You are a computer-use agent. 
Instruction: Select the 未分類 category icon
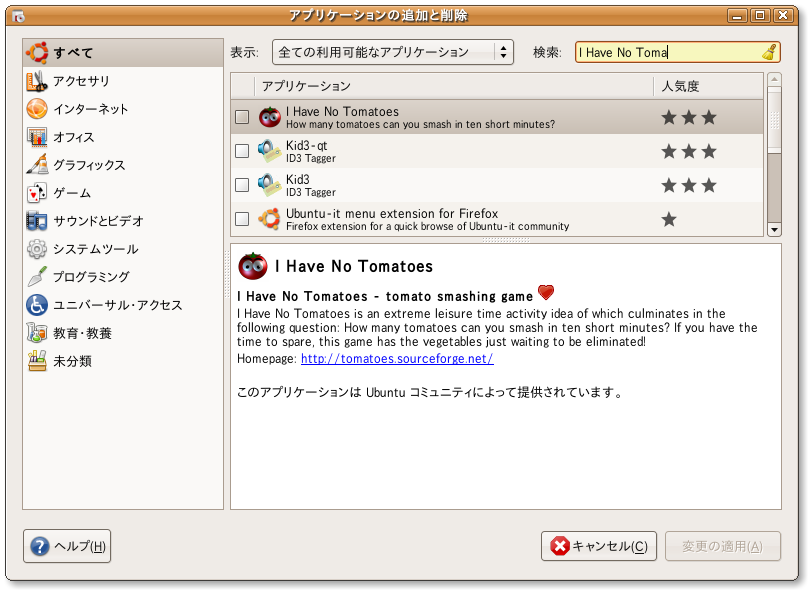pos(37,361)
